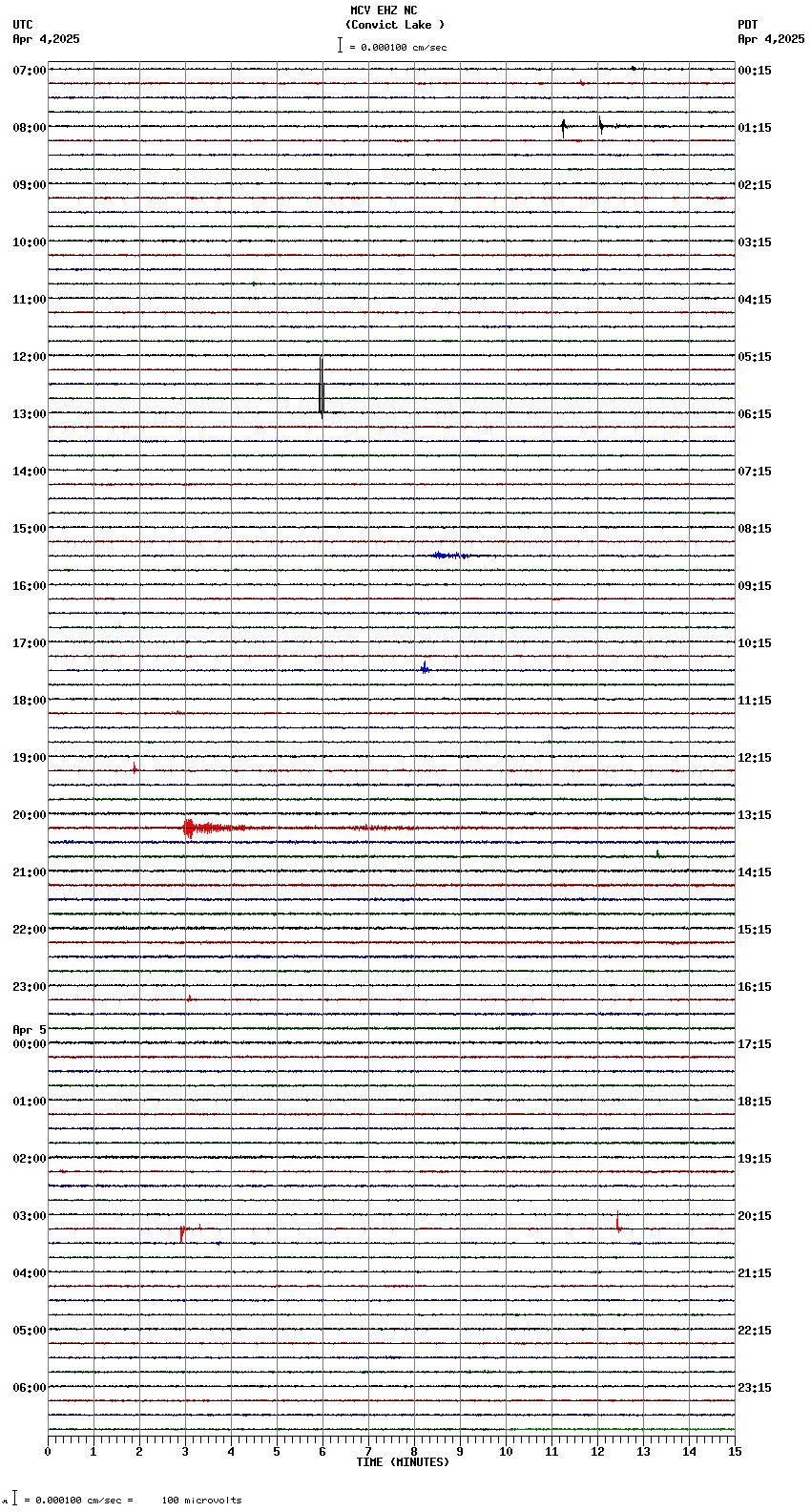Click the small red spike on the 23:15 UTC trace
This screenshot has height=1512, width=811.
pyautogui.click(x=189, y=998)
